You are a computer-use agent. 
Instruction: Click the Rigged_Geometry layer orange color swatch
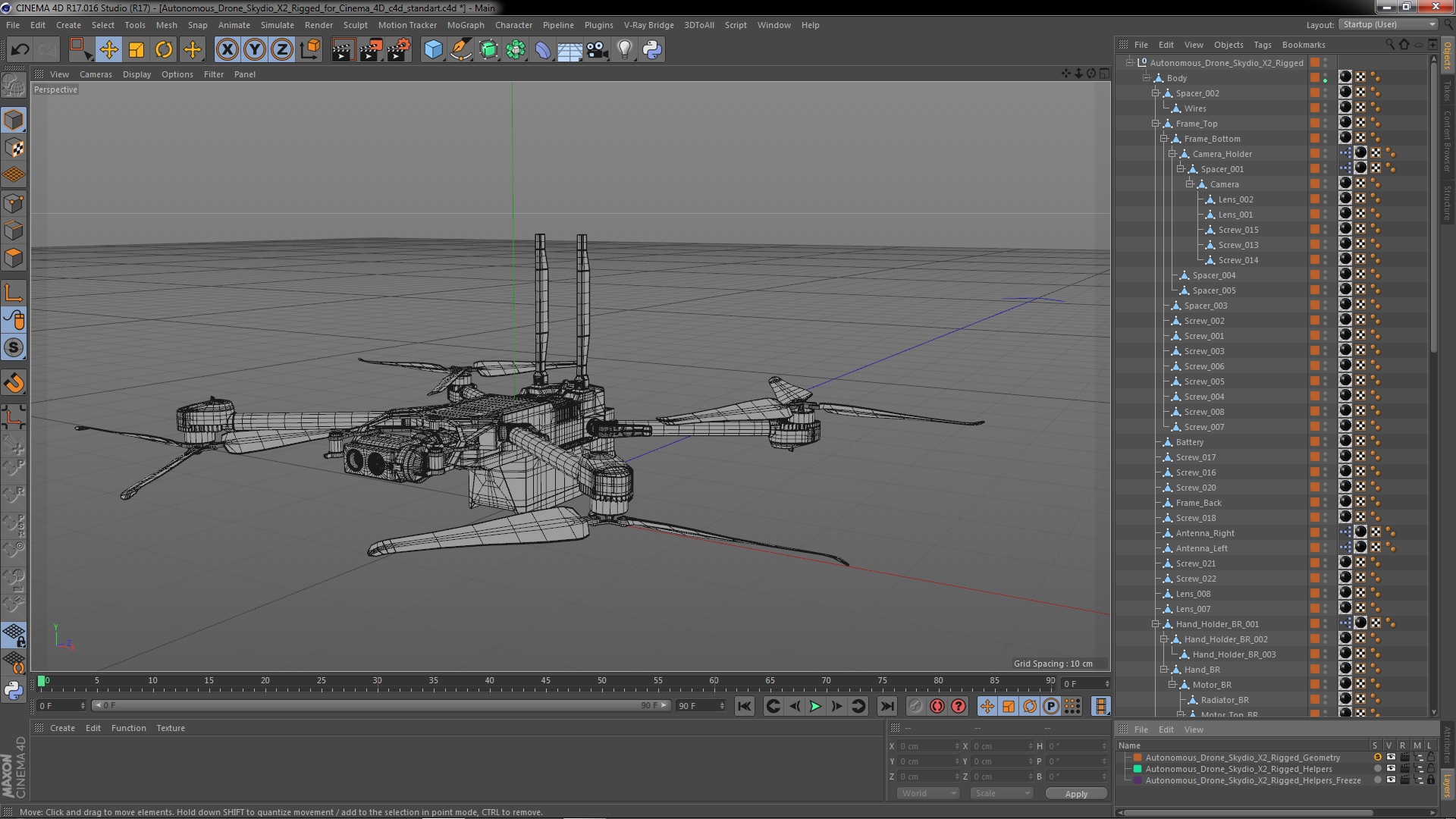(x=1137, y=758)
